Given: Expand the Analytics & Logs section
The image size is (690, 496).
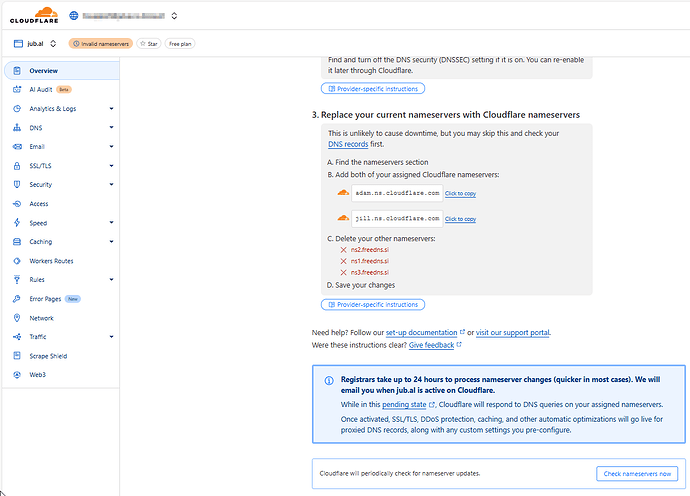Looking at the screenshot, I should pyautogui.click(x=111, y=108).
